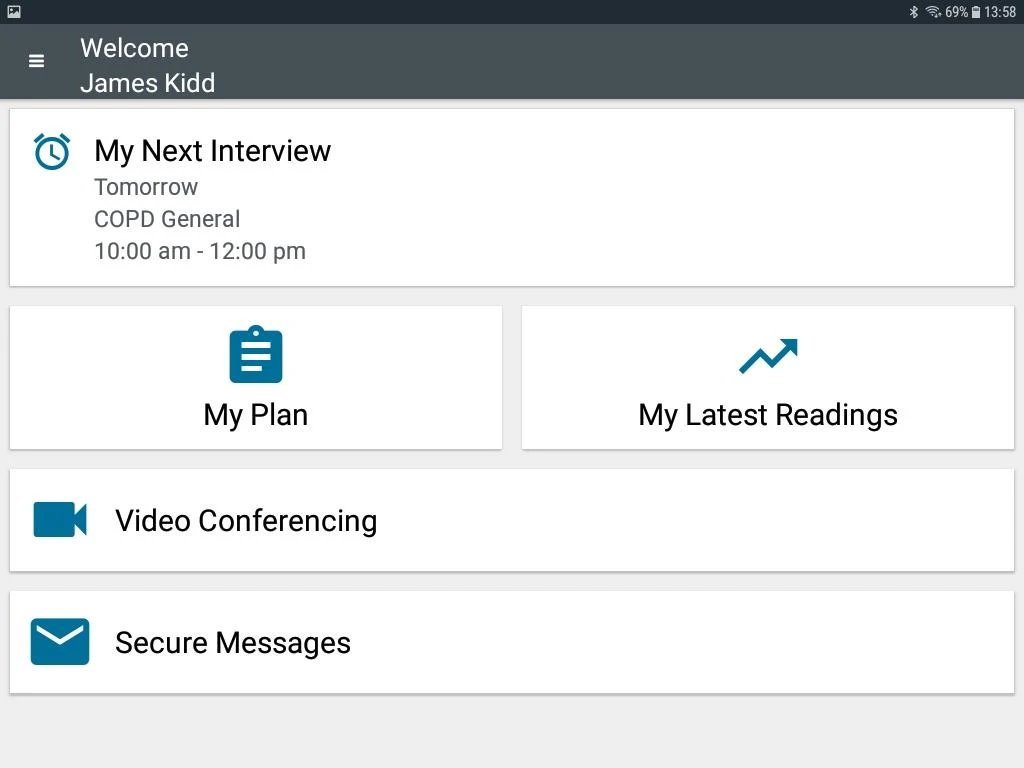
Task: Tap the picture notification icon in status bar
Action: [x=14, y=12]
